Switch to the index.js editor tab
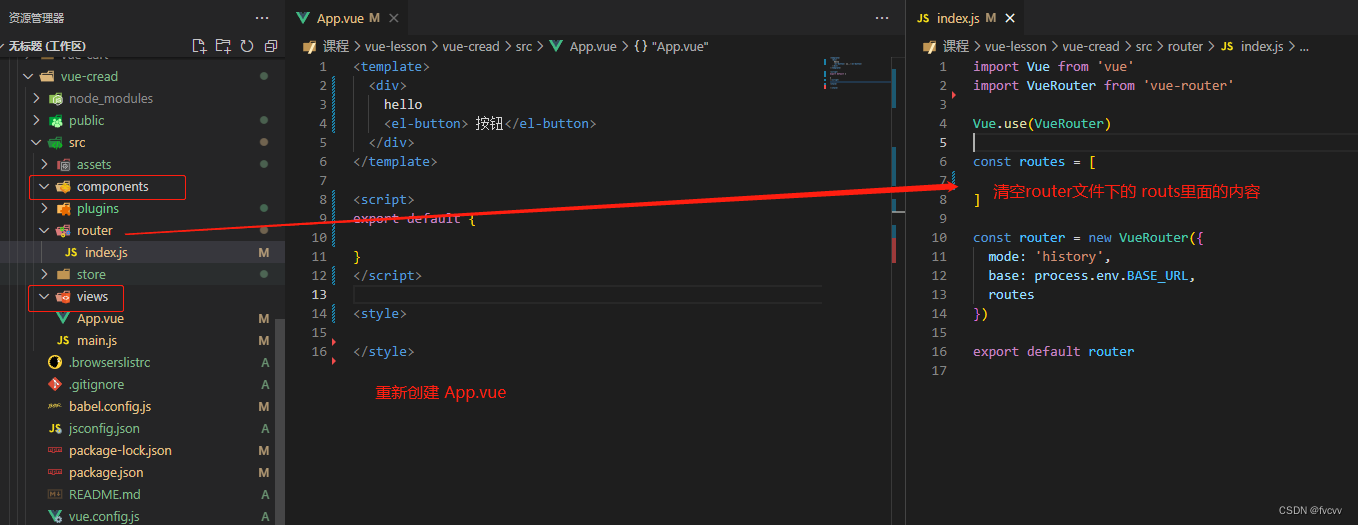 coord(966,18)
